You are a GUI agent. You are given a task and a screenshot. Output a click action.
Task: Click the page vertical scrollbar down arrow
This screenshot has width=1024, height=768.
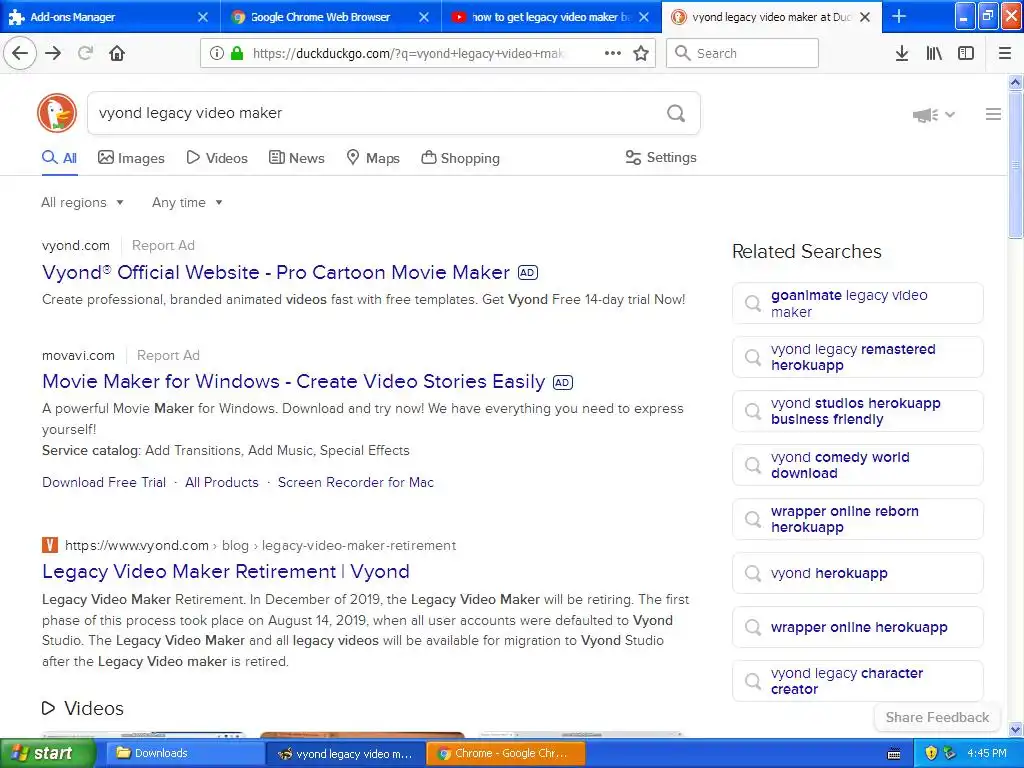pos(1016,729)
